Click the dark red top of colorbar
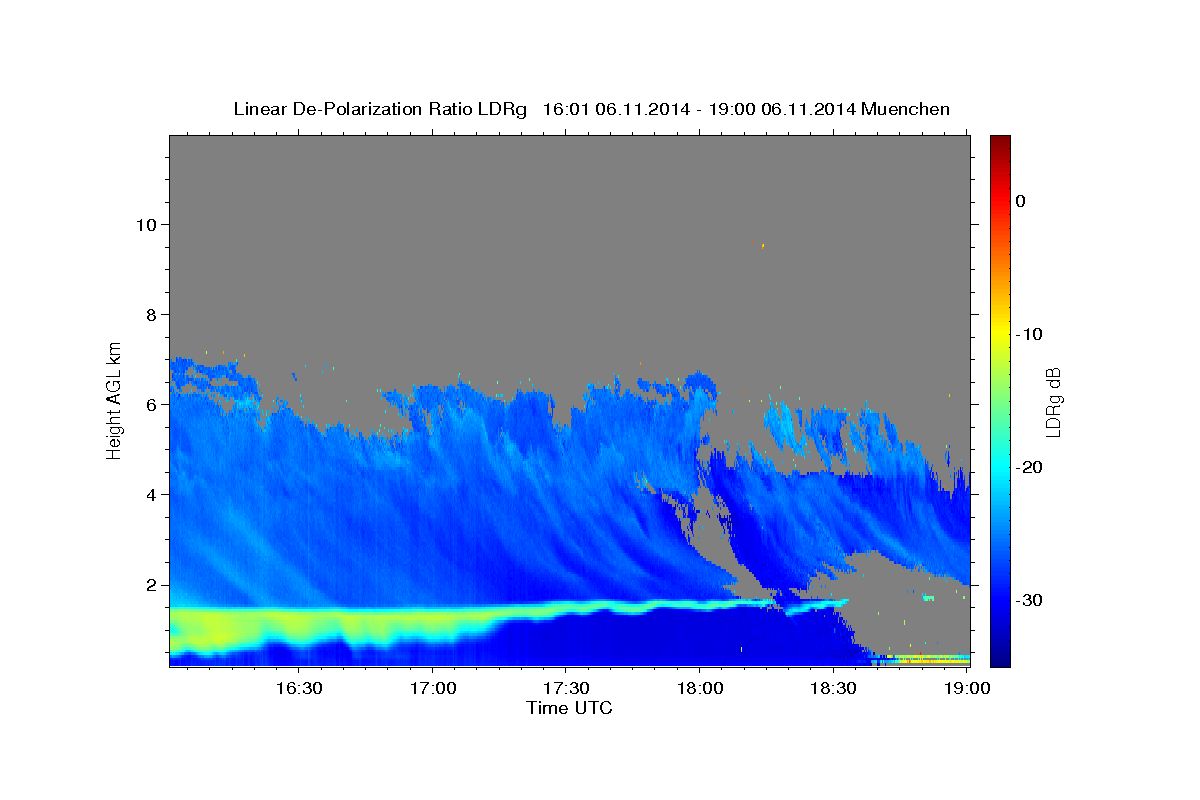The image size is (1200, 800). [1000, 143]
